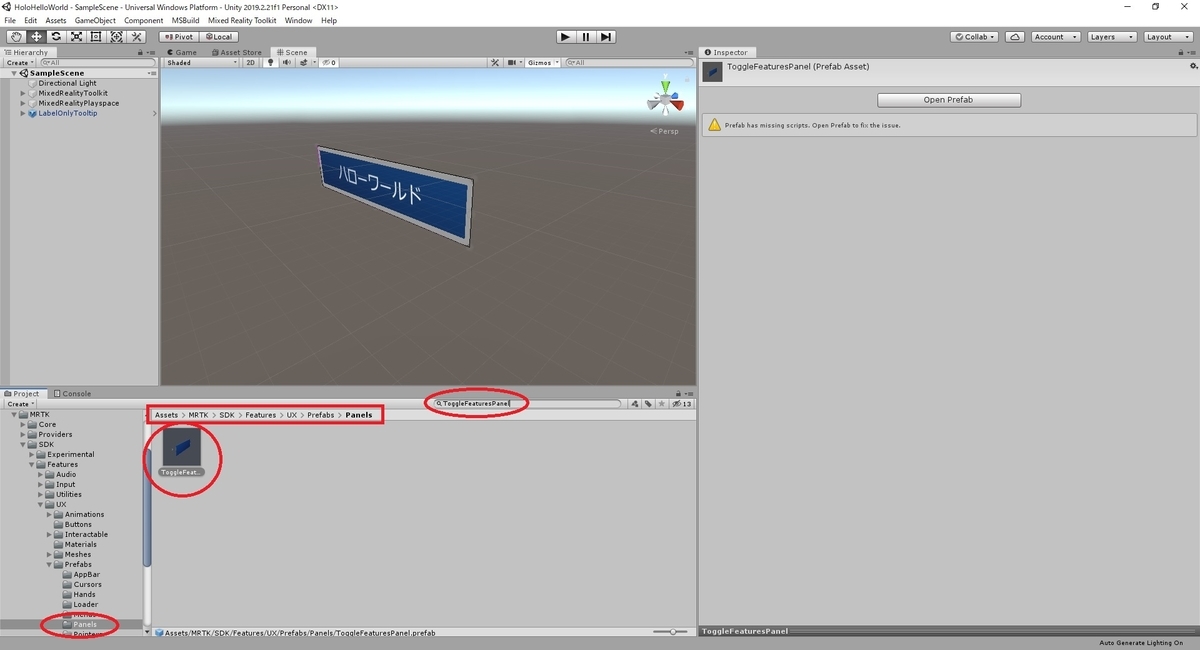Click the scene orientation gizmo

coord(664,99)
